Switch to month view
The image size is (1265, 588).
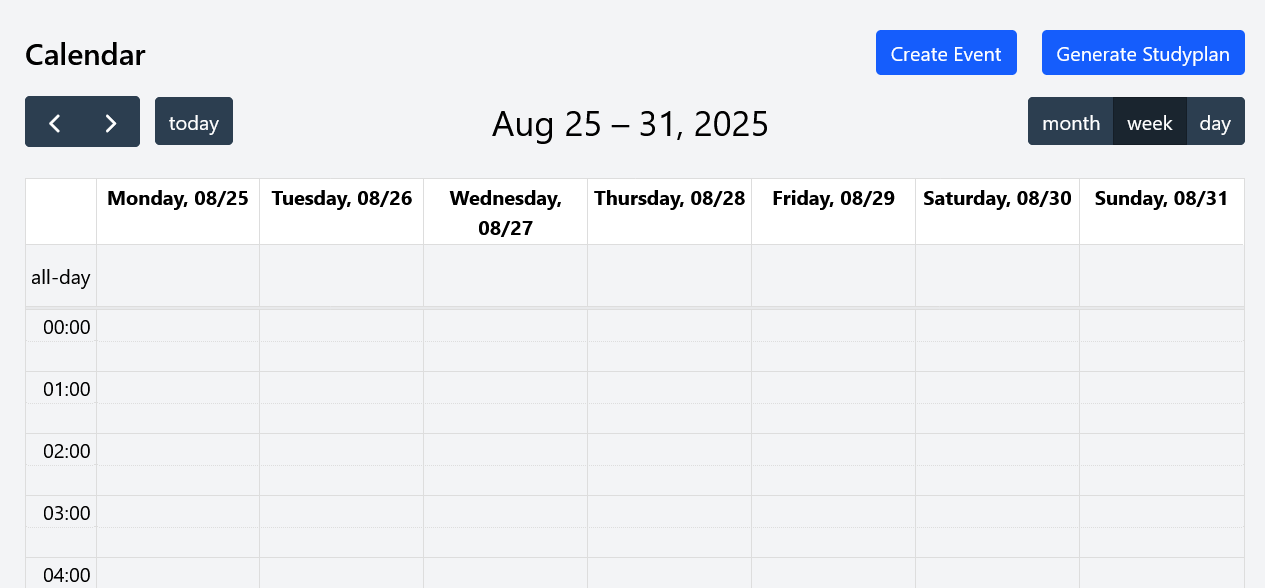(1070, 122)
